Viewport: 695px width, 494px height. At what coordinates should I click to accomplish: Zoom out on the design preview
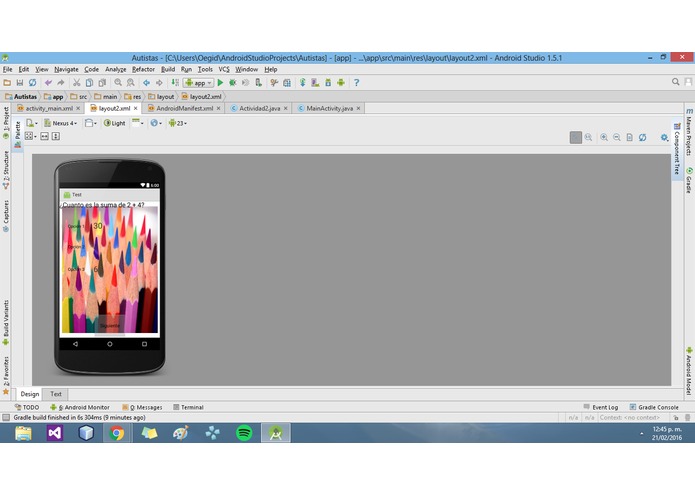click(617, 137)
